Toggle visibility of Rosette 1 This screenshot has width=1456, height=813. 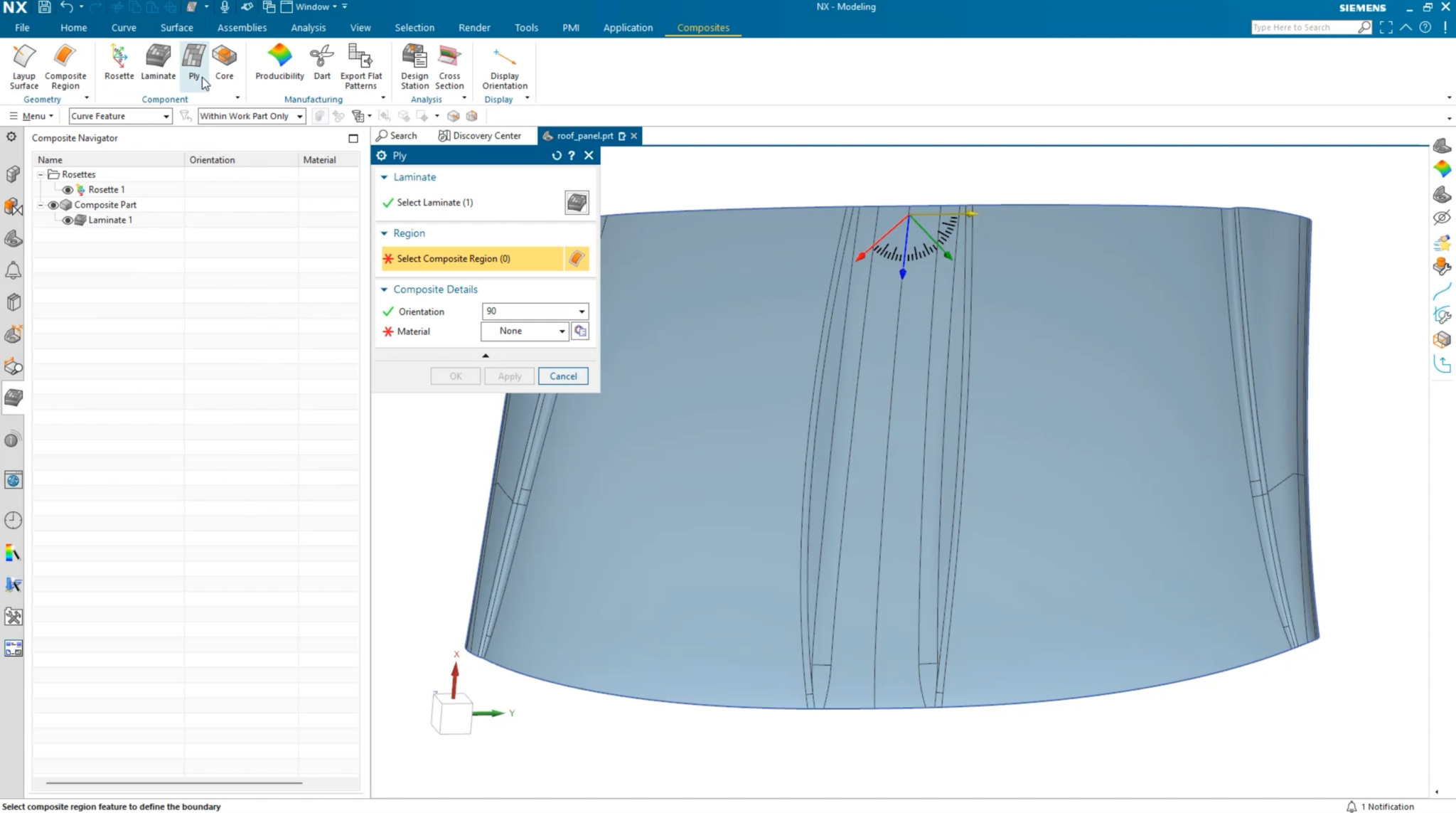68,189
